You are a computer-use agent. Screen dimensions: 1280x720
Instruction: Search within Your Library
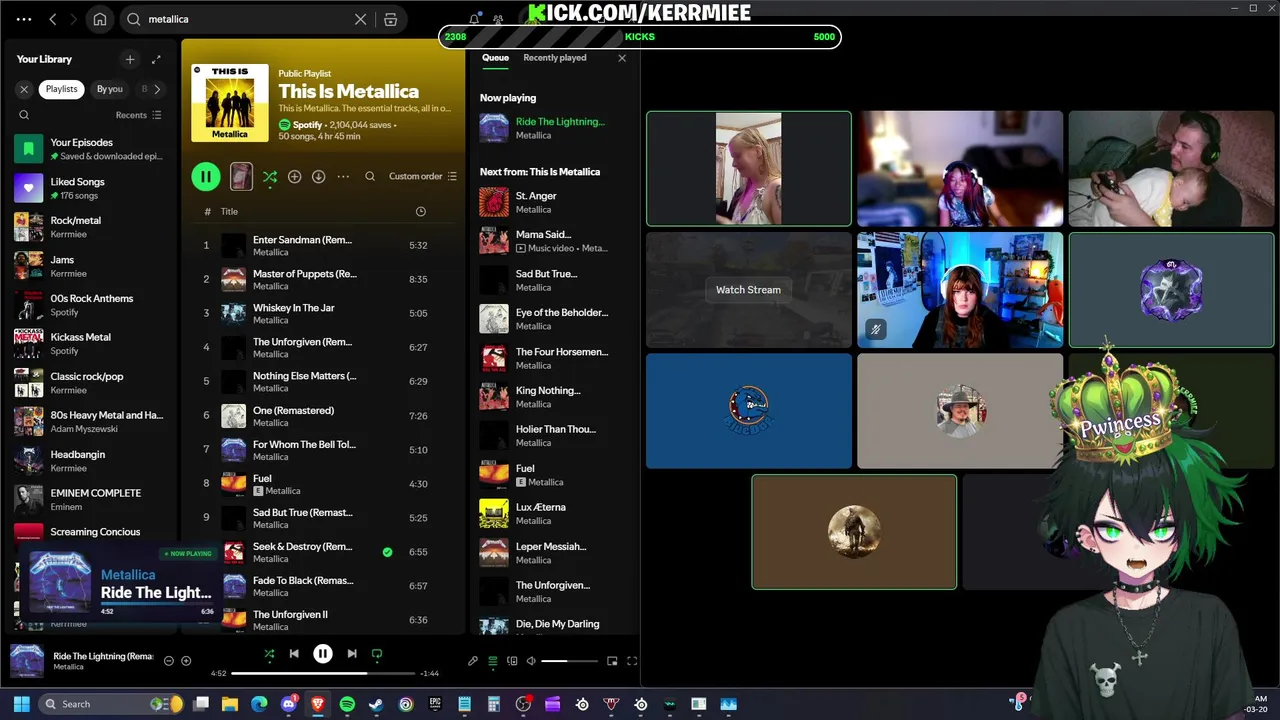[x=24, y=115]
